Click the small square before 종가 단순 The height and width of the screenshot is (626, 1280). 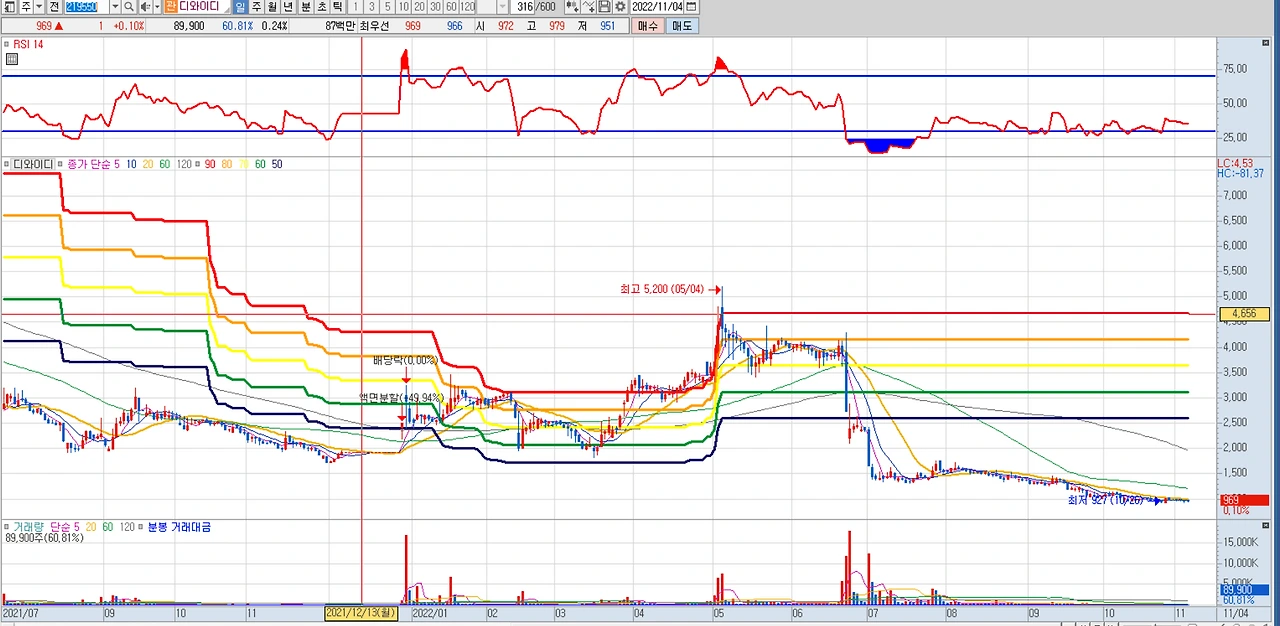[60, 164]
